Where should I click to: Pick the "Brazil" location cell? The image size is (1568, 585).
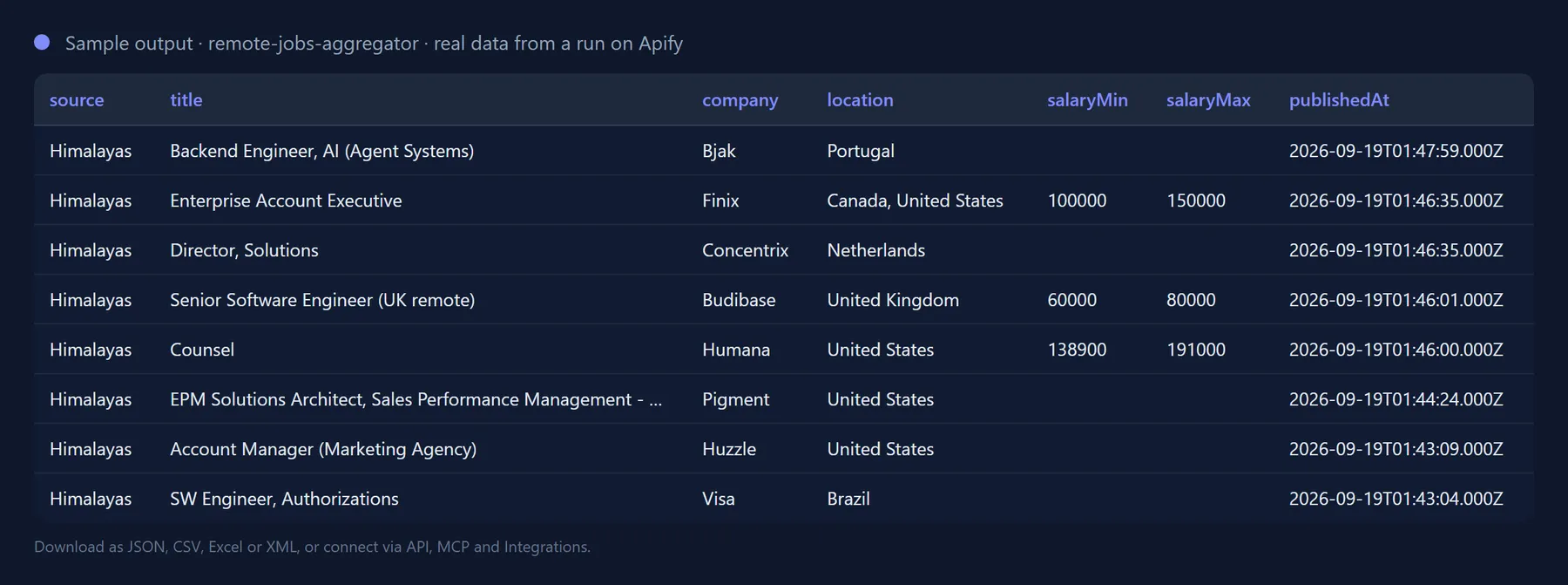848,499
